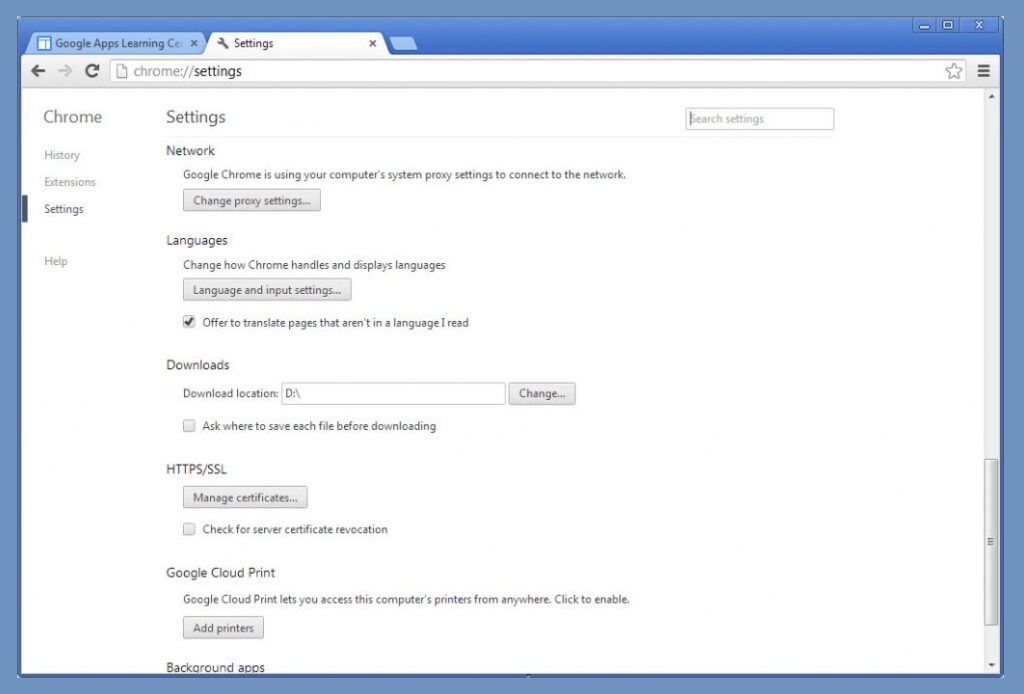Click the wrench icon on the Settings tab
This screenshot has width=1024, height=694.
223,43
